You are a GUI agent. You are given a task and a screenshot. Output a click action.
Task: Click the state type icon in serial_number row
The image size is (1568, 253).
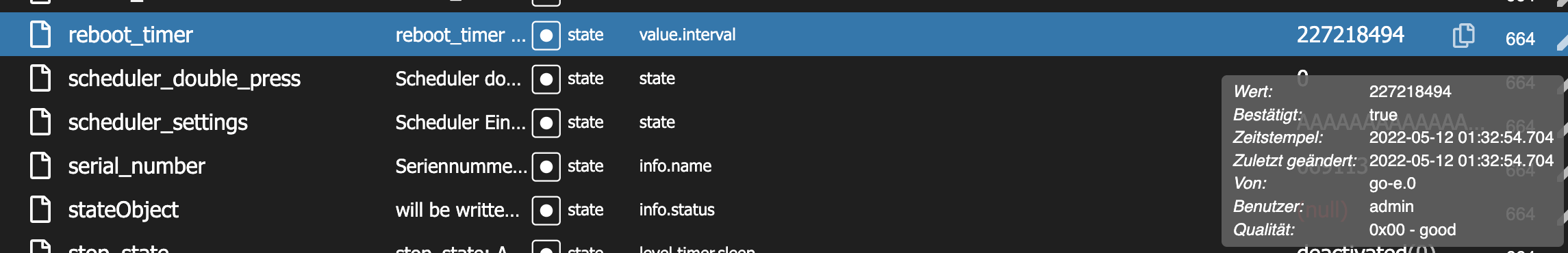[546, 166]
